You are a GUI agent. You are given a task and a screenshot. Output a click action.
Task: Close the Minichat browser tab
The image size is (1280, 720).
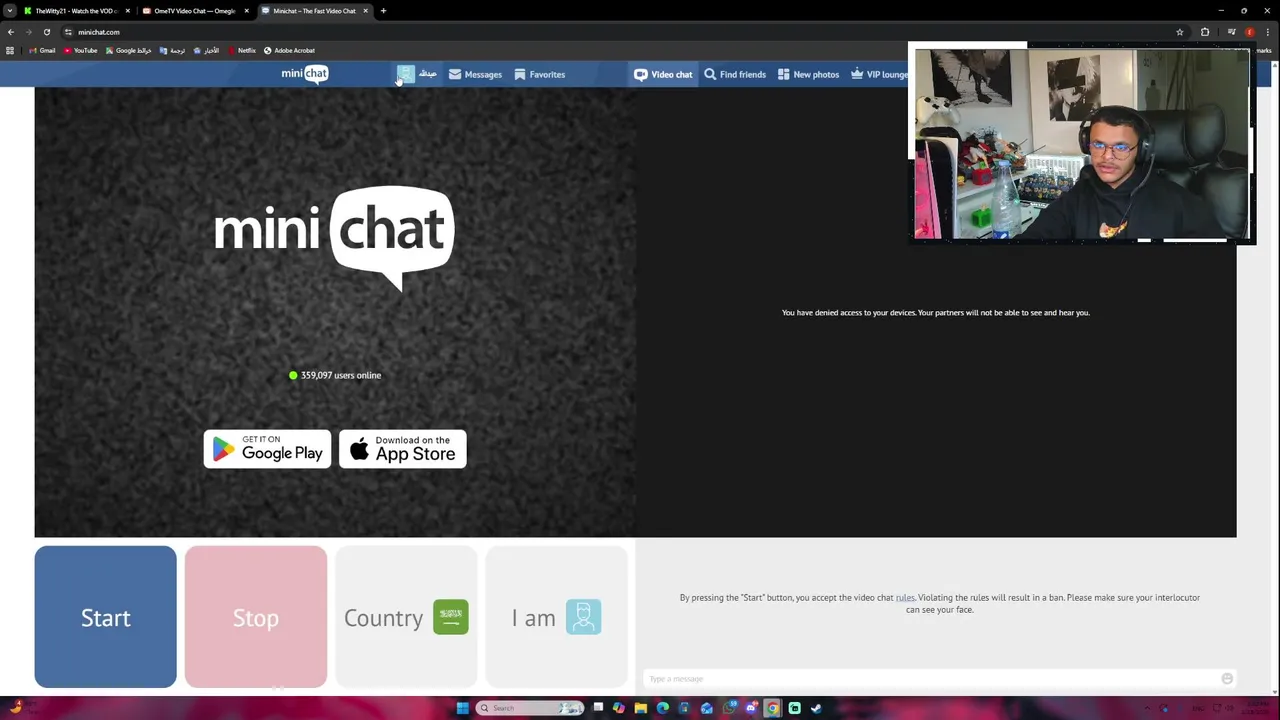pos(366,11)
